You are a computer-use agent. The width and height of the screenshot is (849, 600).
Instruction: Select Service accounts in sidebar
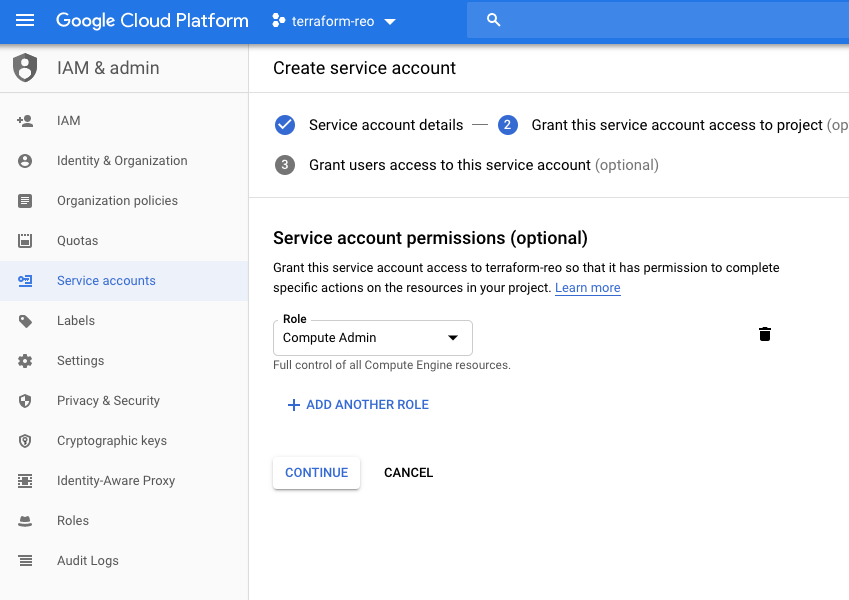click(x=106, y=281)
